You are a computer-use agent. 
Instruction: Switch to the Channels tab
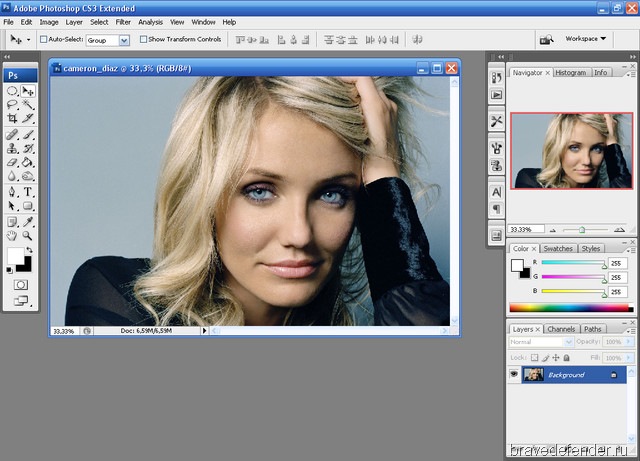pyautogui.click(x=560, y=329)
